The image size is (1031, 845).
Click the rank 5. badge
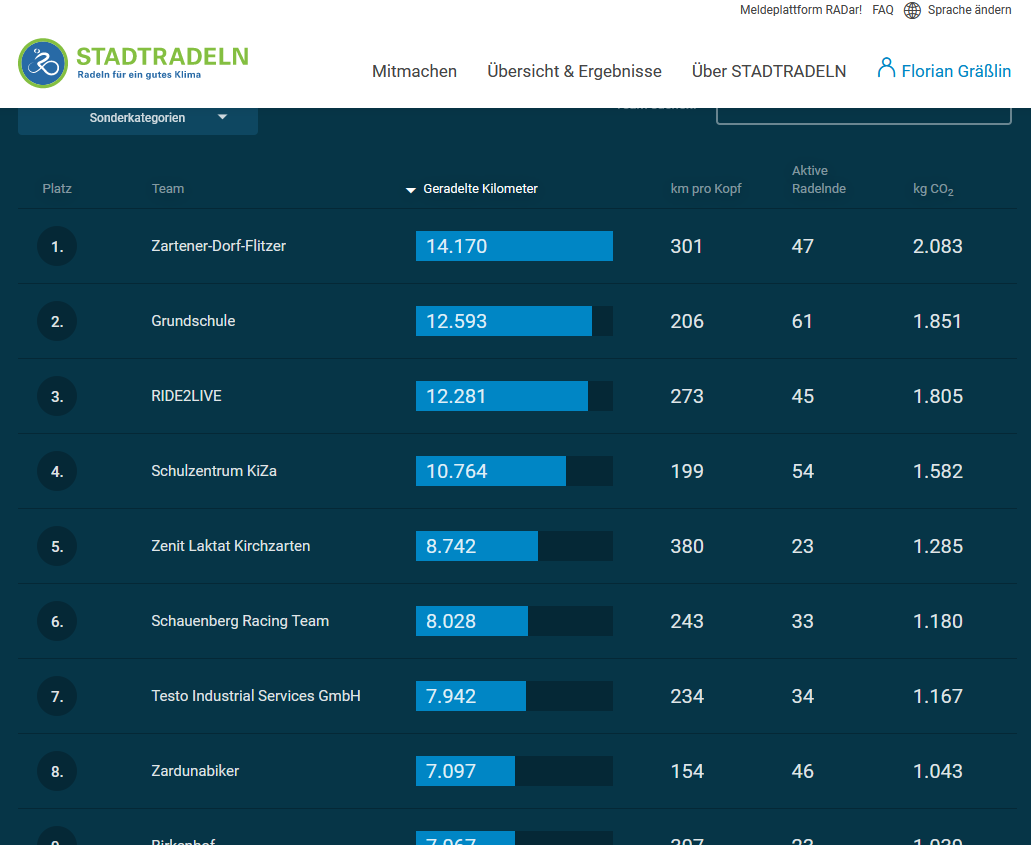click(x=57, y=546)
